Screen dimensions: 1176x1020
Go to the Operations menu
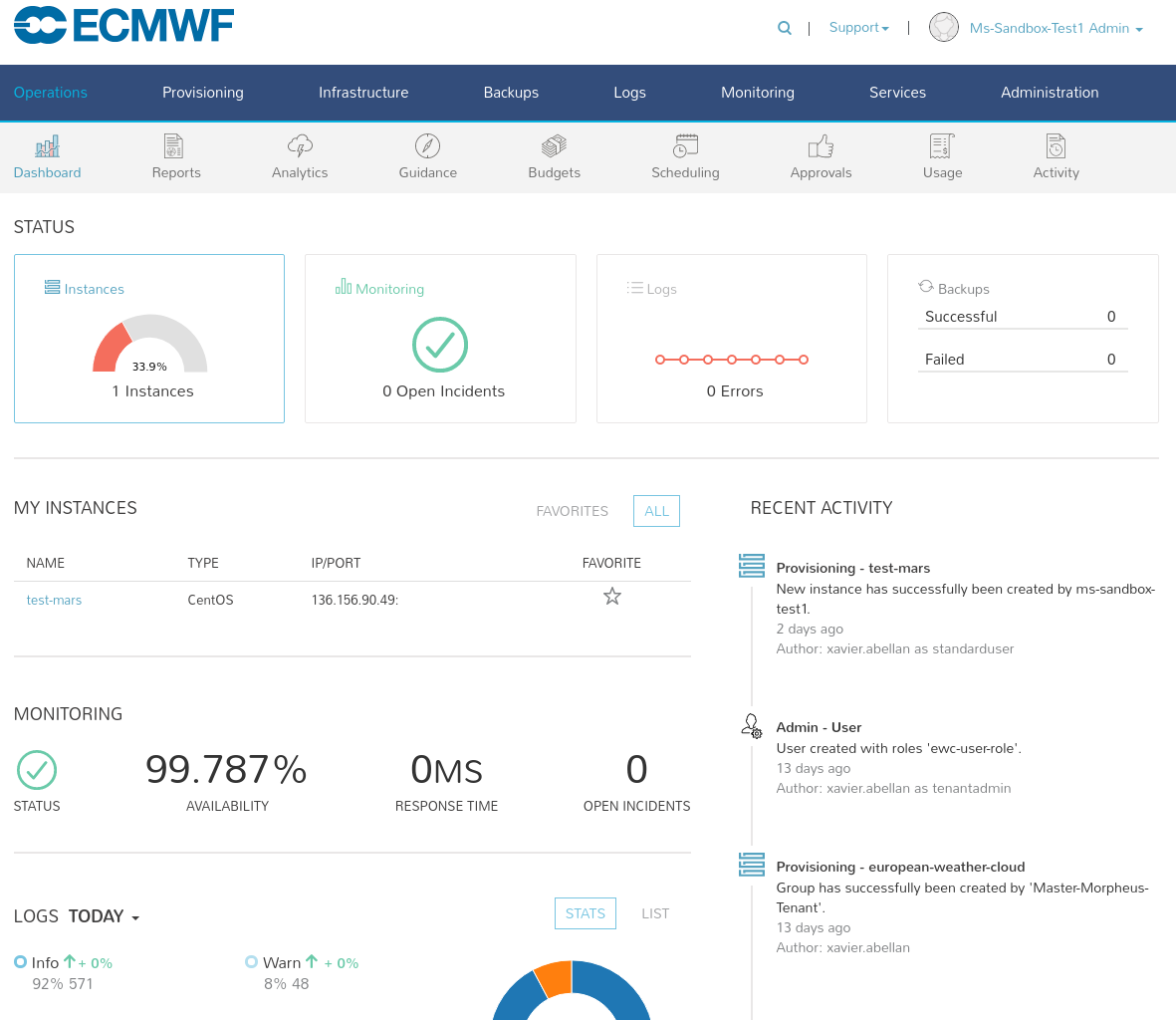tap(50, 93)
